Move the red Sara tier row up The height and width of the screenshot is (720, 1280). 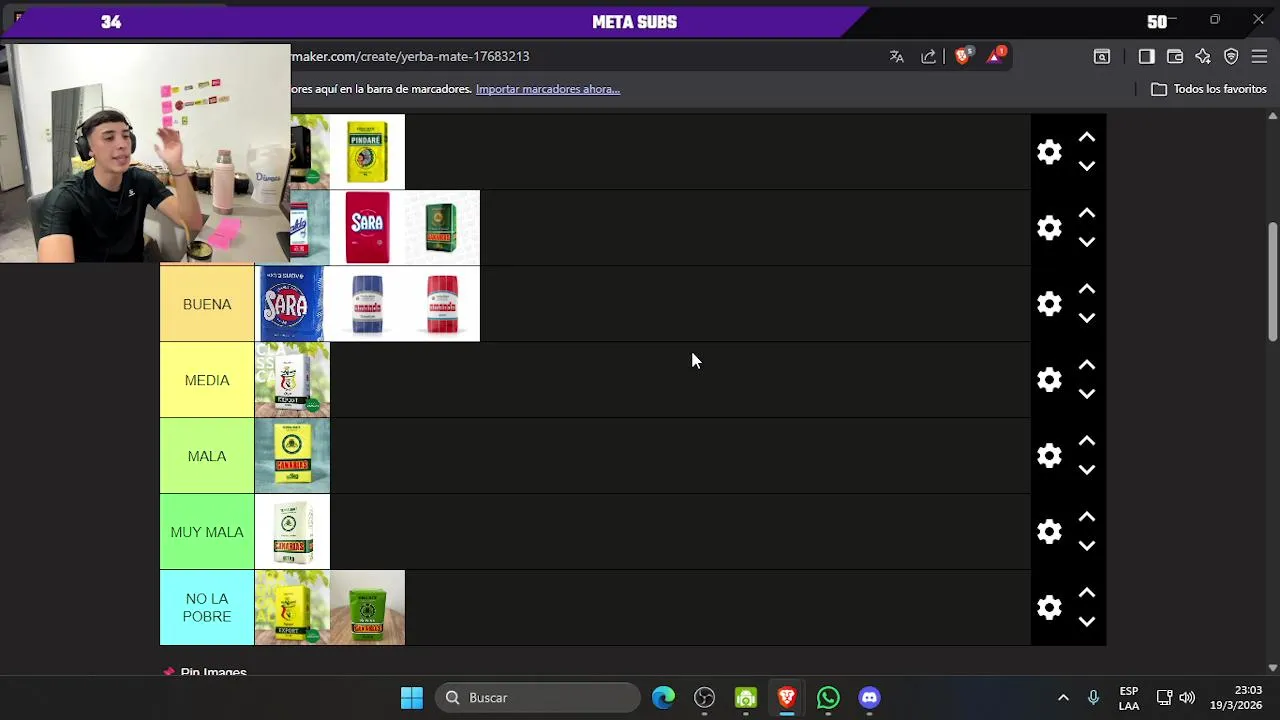[1087, 214]
